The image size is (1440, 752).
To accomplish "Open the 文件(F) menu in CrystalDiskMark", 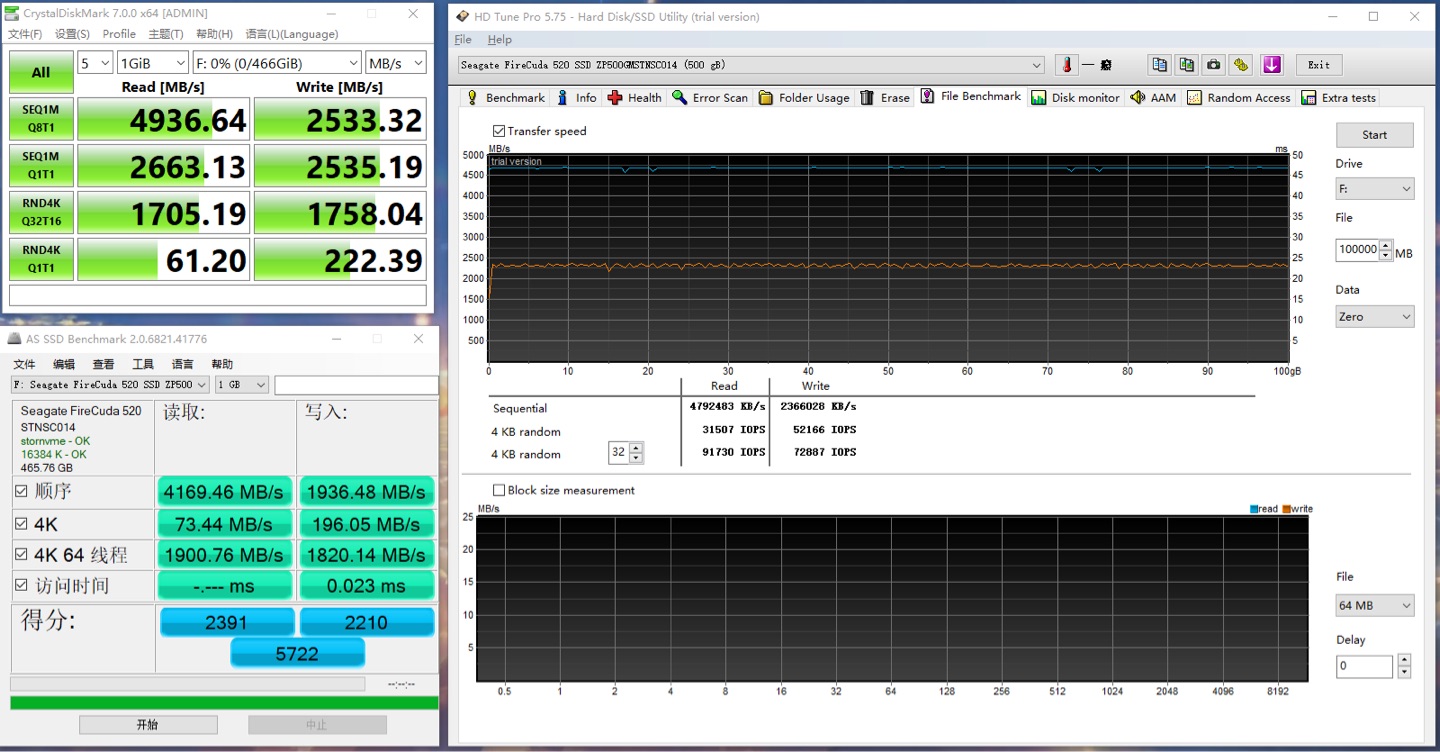I will (x=25, y=34).
